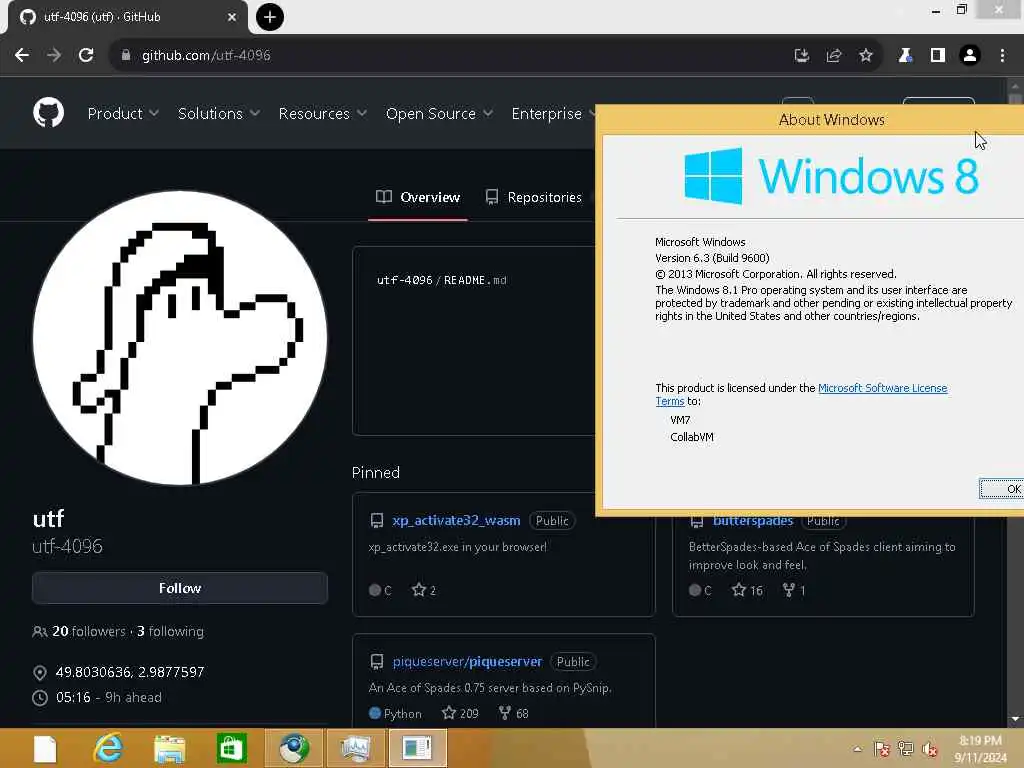Click OK in the About Windows dialog
The image size is (1024, 768).
tap(1003, 488)
